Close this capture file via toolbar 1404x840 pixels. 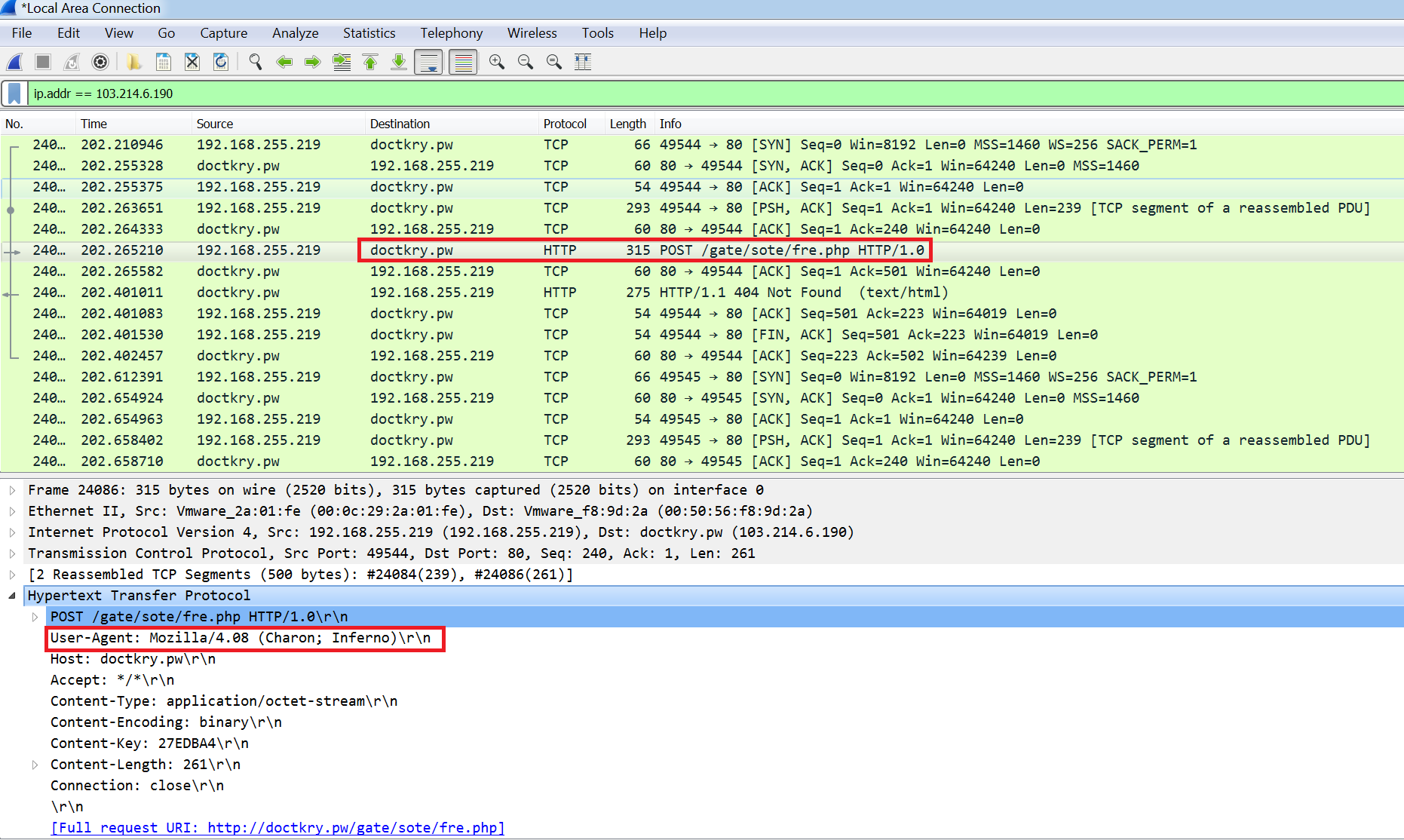click(192, 62)
